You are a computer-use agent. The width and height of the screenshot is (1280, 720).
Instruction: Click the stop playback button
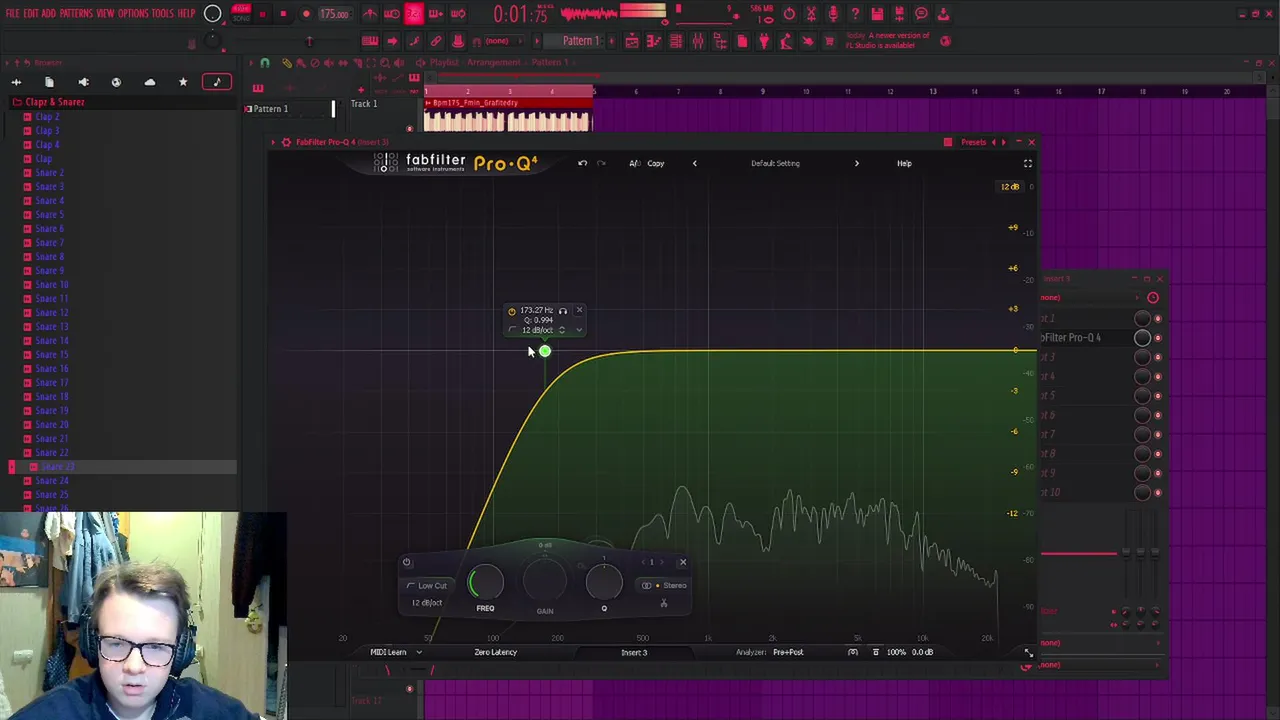(283, 14)
